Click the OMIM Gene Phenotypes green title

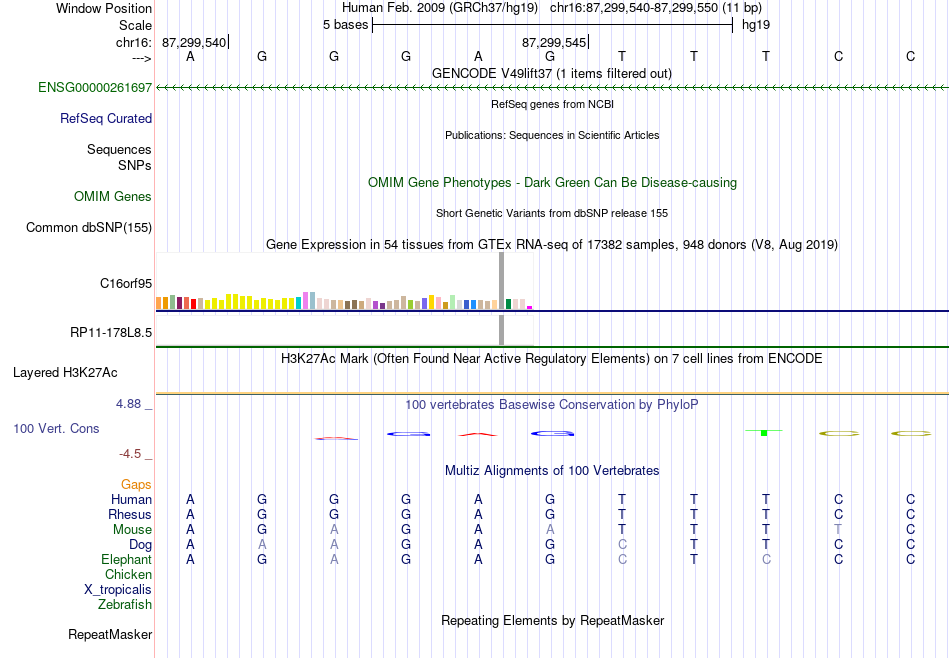click(553, 183)
